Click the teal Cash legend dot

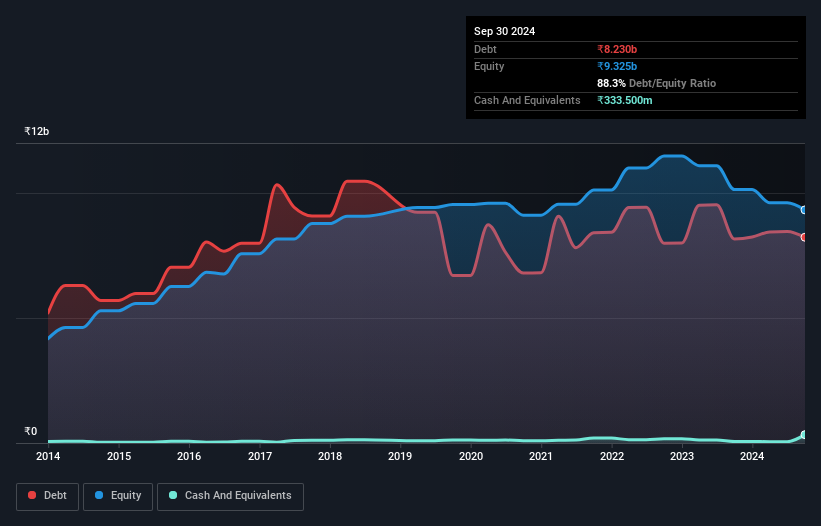pyautogui.click(x=173, y=495)
